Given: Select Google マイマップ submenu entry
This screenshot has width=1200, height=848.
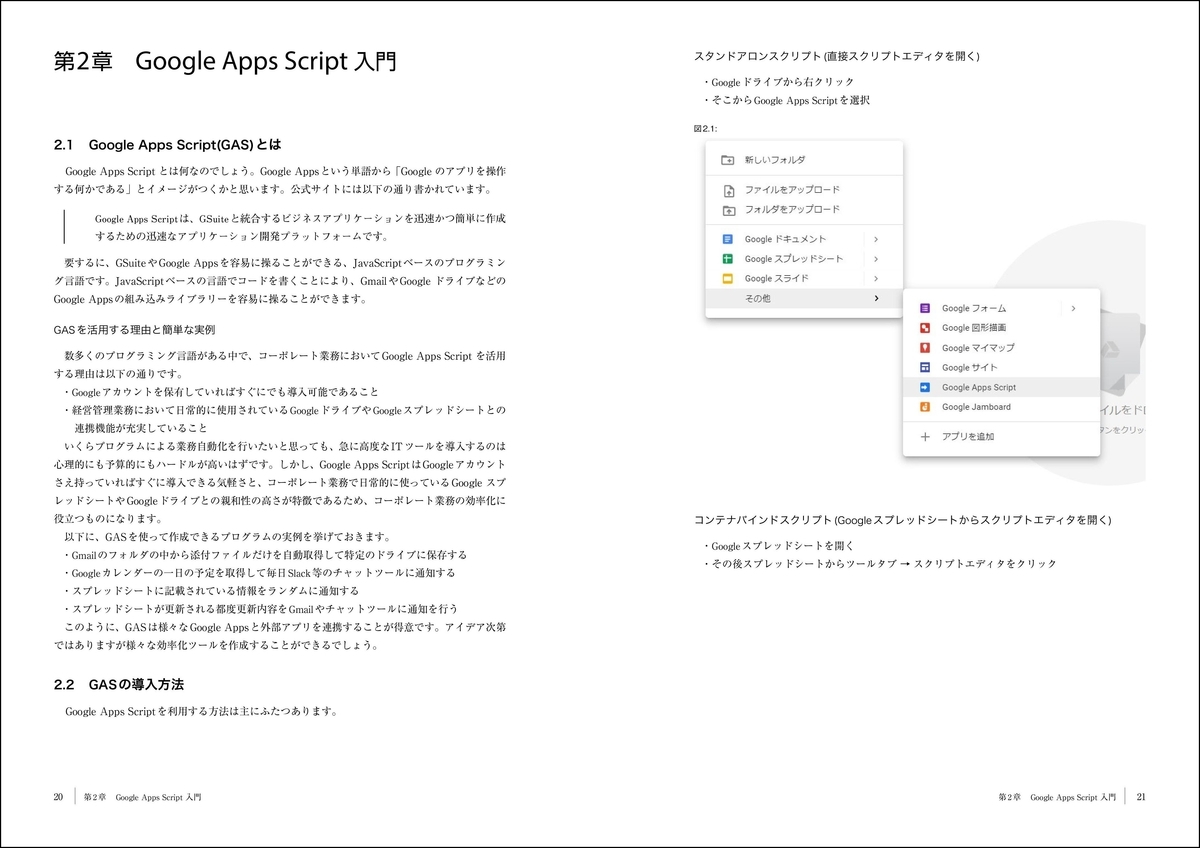Looking at the screenshot, I should click(1001, 348).
